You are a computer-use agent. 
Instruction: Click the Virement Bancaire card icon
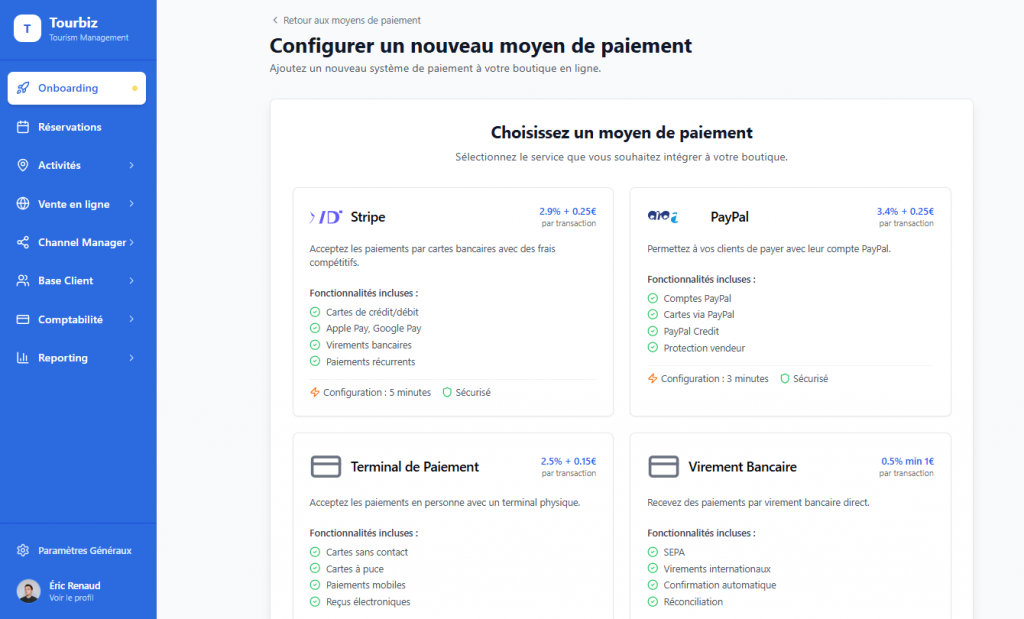[x=663, y=467]
